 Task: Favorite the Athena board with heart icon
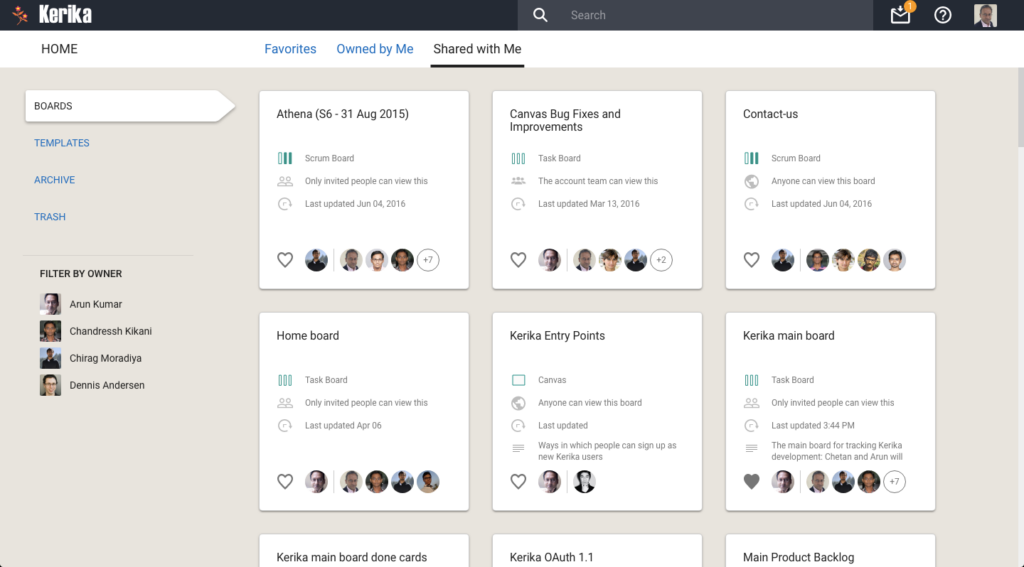click(285, 260)
